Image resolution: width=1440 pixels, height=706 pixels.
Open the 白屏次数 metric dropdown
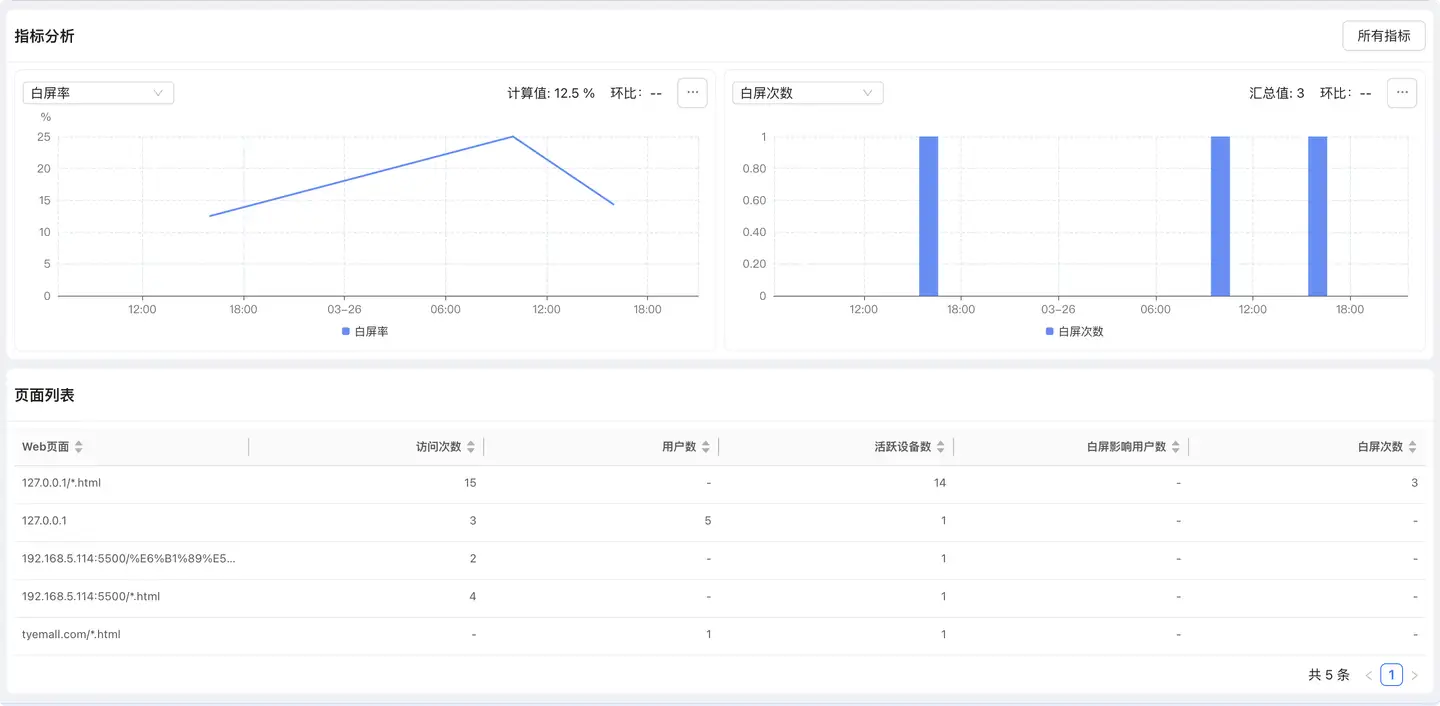point(806,92)
